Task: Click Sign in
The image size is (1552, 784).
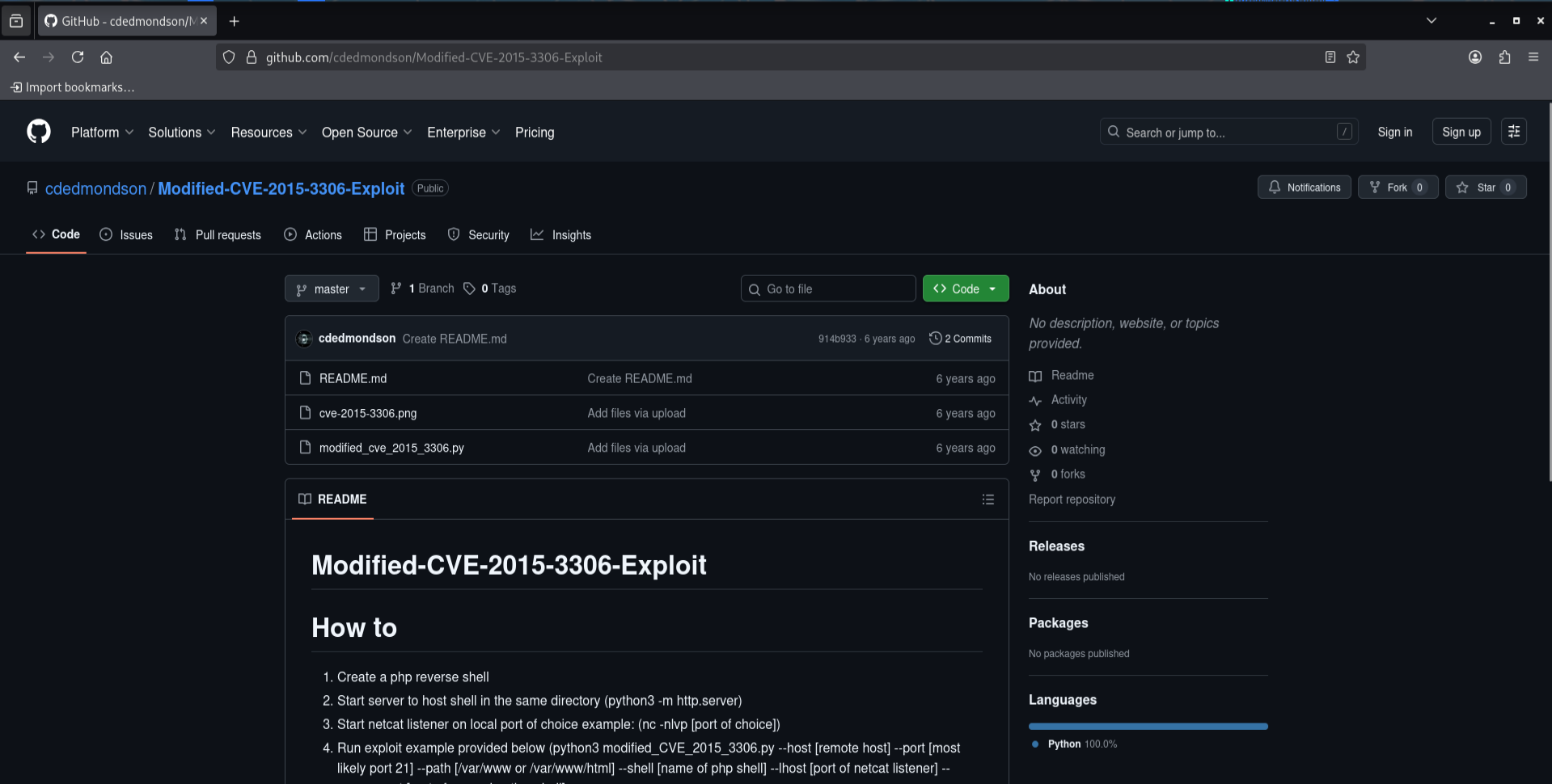Action: tap(1395, 132)
